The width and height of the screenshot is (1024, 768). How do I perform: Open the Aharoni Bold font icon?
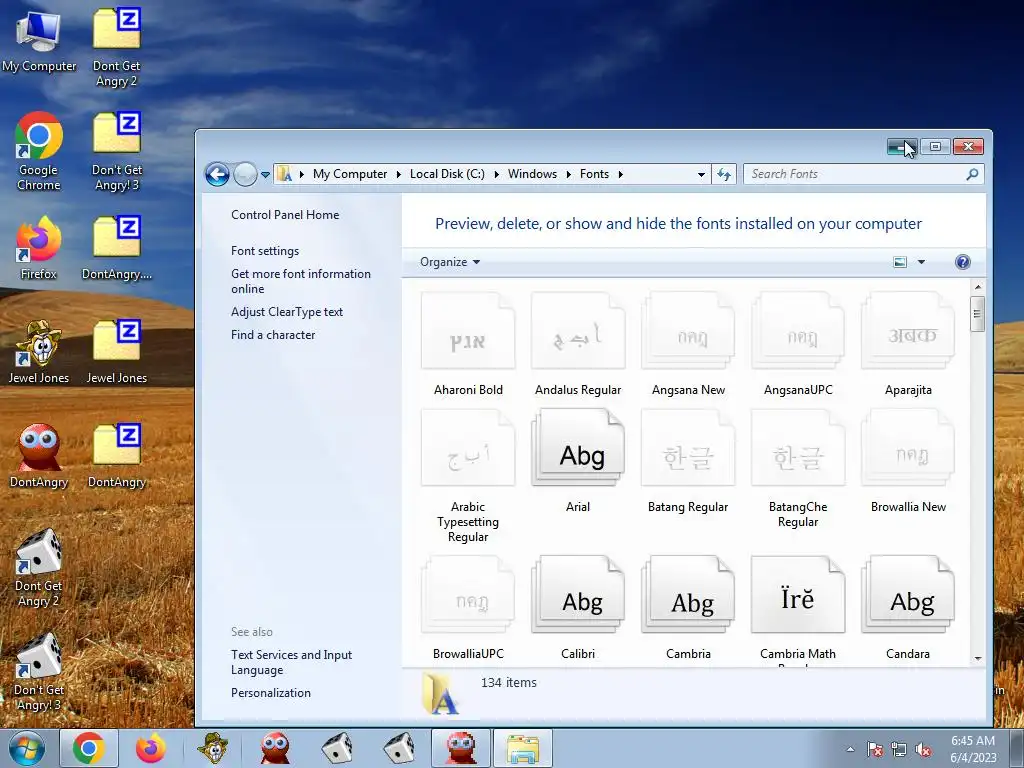pyautogui.click(x=468, y=330)
